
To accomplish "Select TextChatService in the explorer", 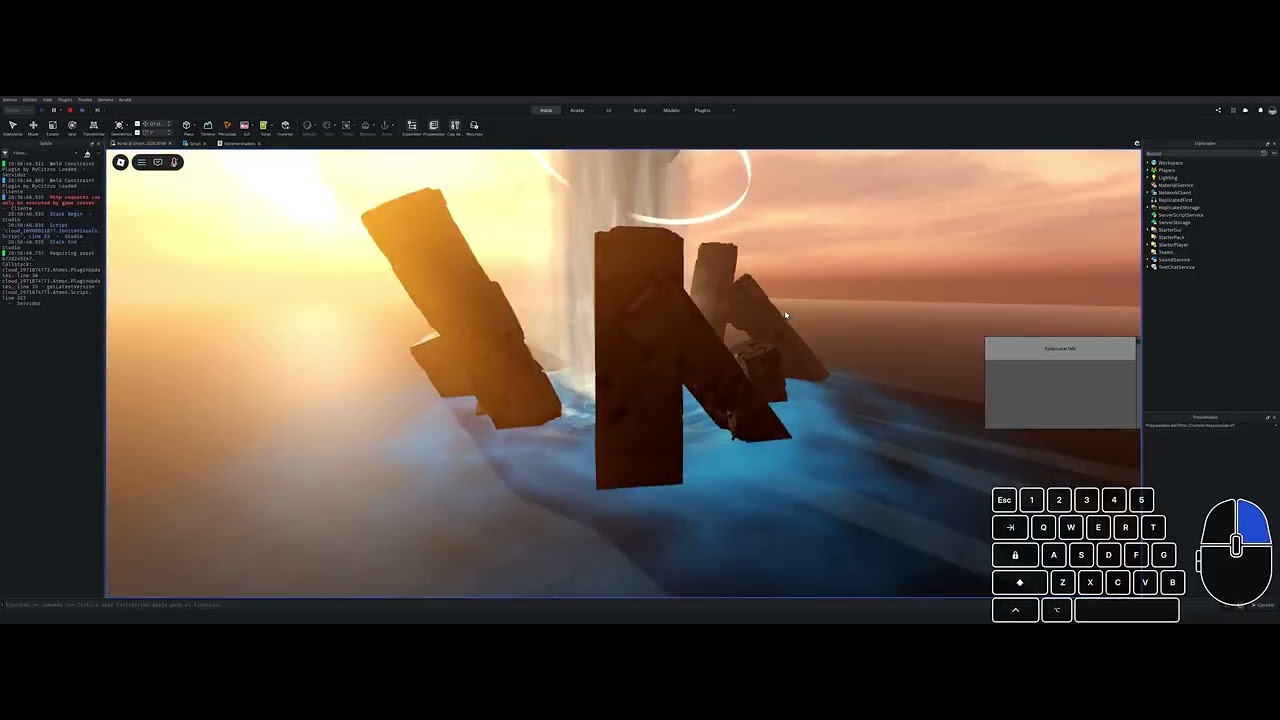I will (x=1176, y=267).
